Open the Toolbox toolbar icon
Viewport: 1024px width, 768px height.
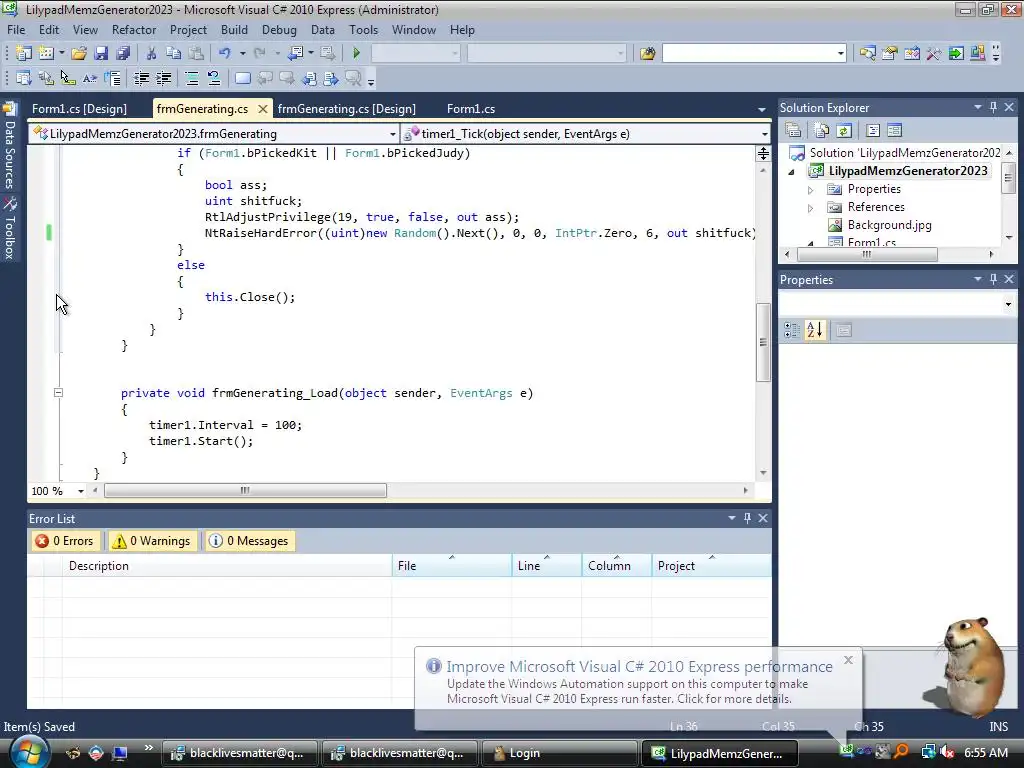(934, 53)
